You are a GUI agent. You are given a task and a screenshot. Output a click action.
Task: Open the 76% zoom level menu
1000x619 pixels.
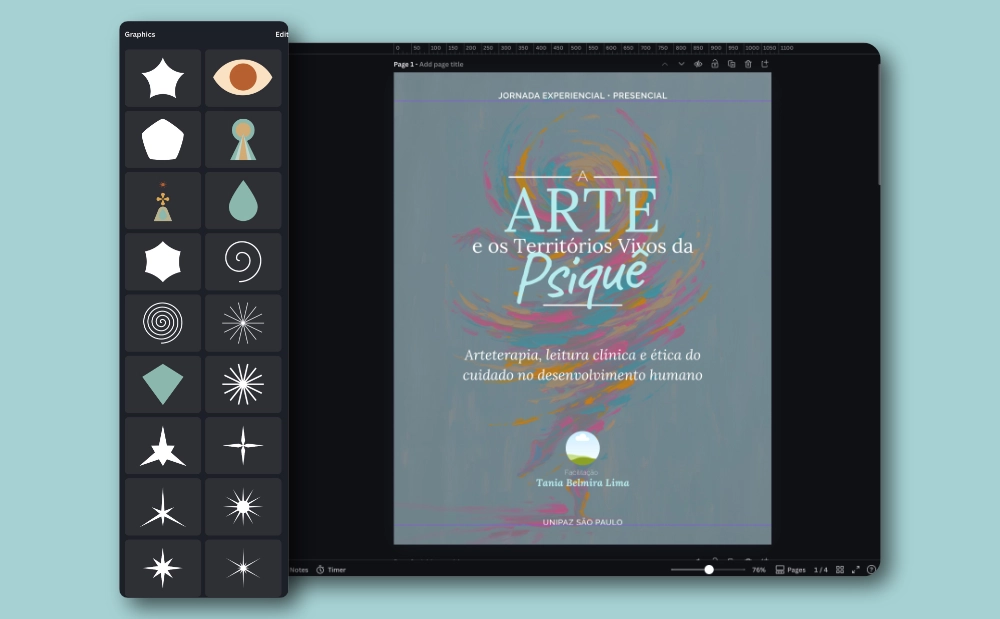(x=758, y=570)
